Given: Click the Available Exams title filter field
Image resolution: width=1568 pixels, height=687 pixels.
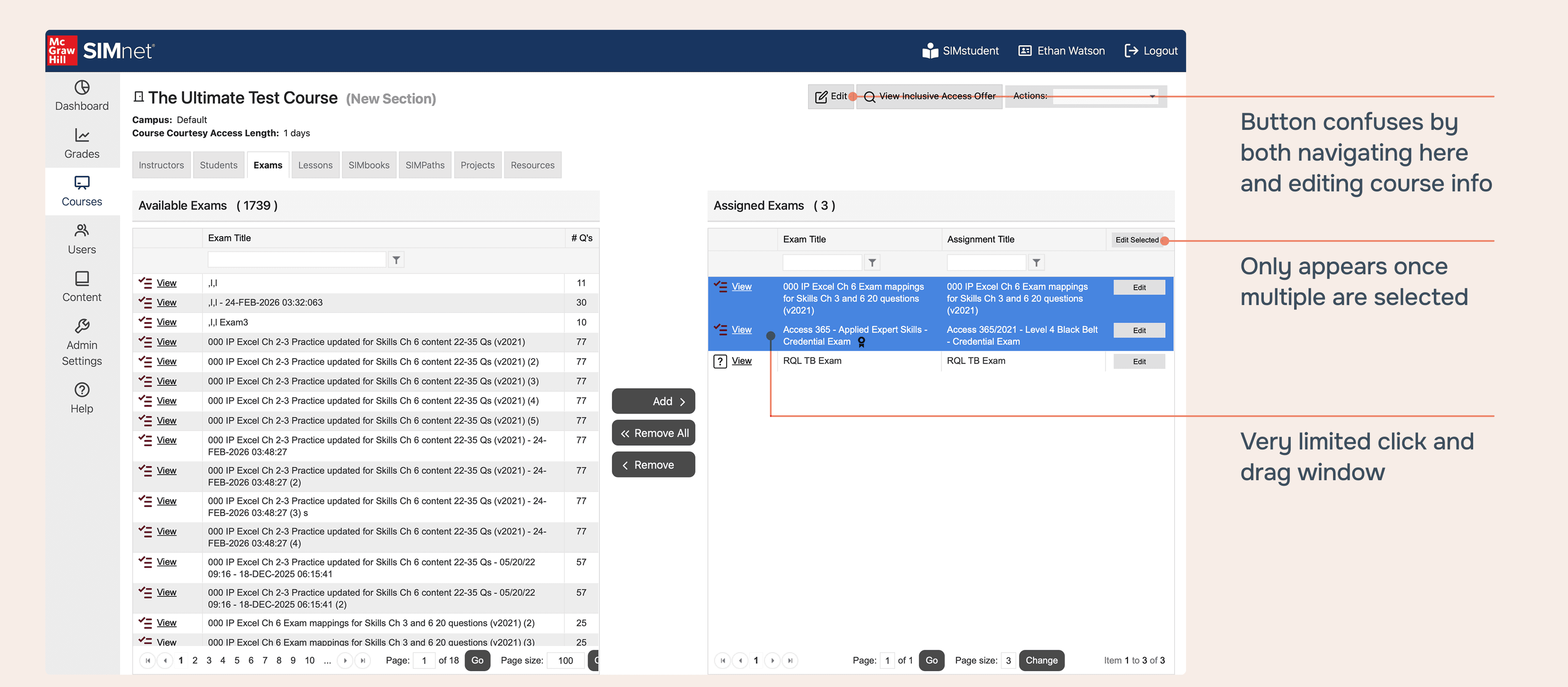Looking at the screenshot, I should (x=297, y=261).
